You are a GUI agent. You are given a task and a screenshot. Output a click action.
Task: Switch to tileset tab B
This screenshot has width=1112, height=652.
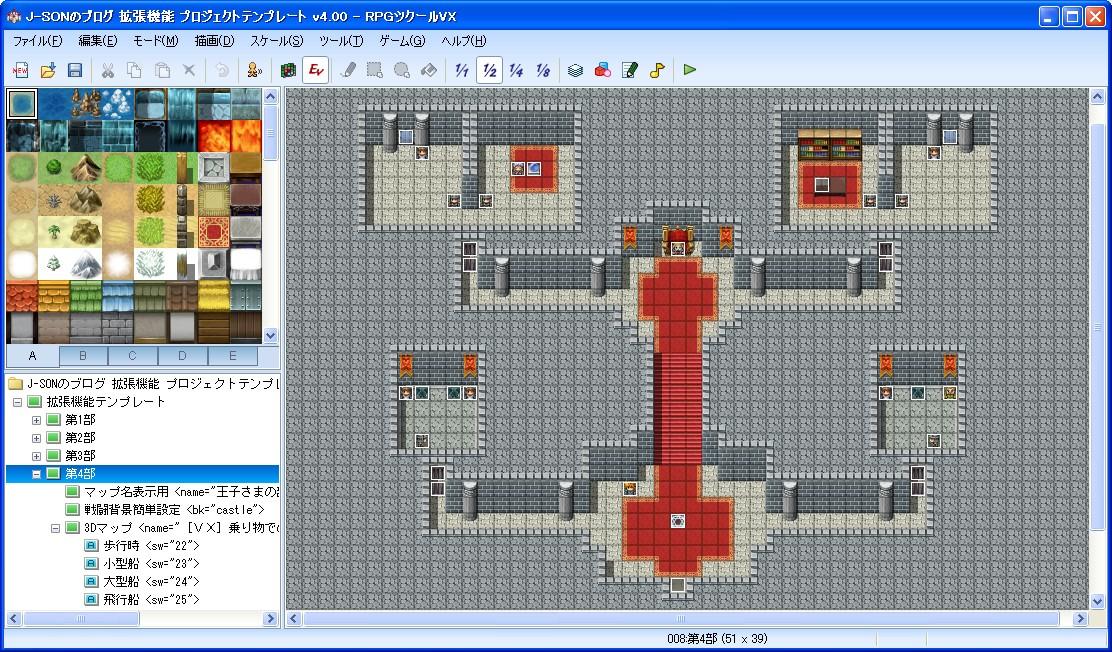point(83,355)
